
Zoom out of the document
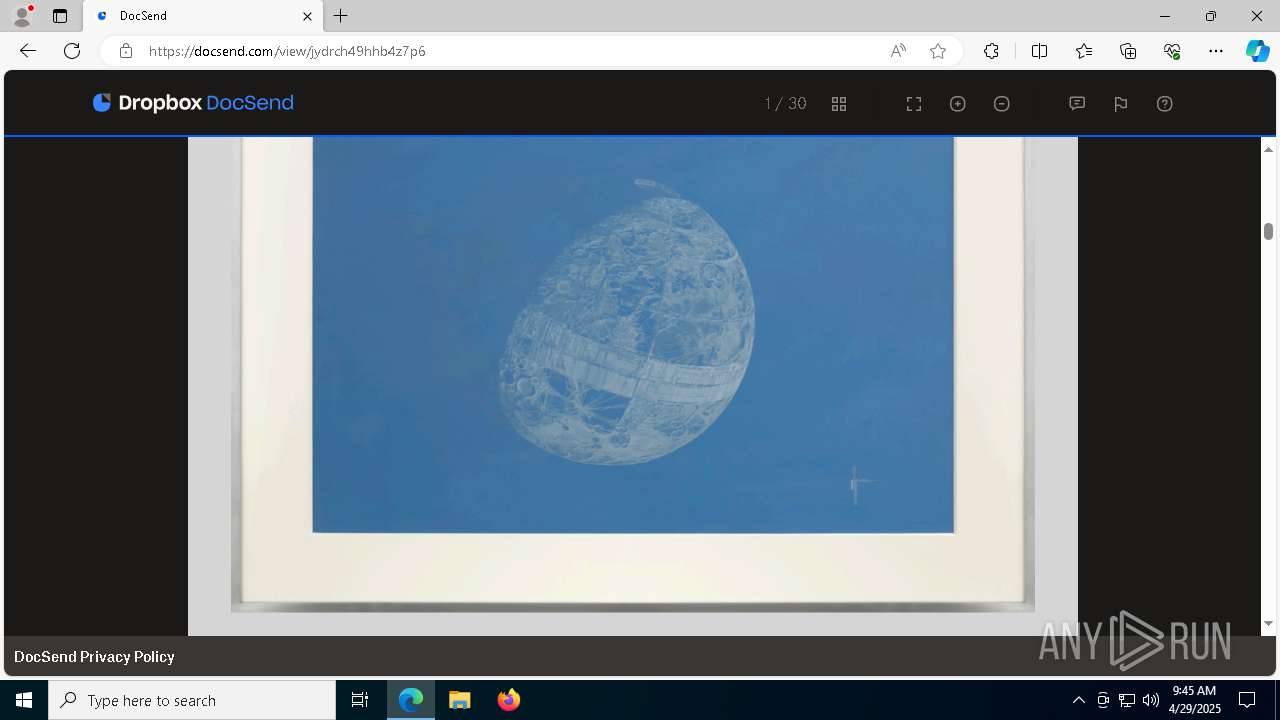1002,104
